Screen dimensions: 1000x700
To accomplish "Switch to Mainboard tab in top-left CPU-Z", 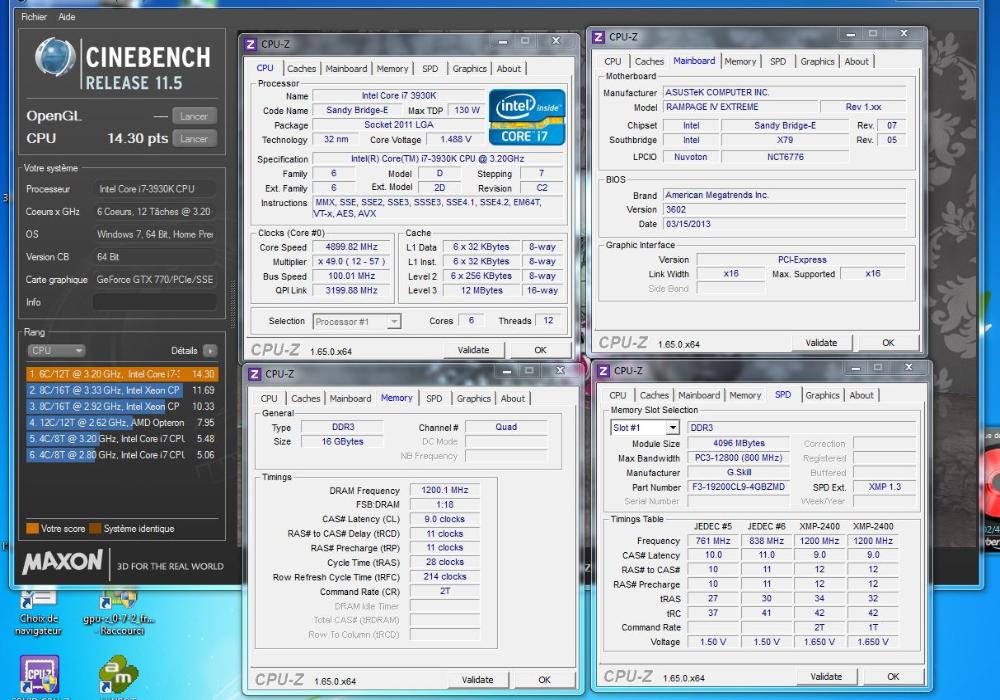I will coord(346,68).
